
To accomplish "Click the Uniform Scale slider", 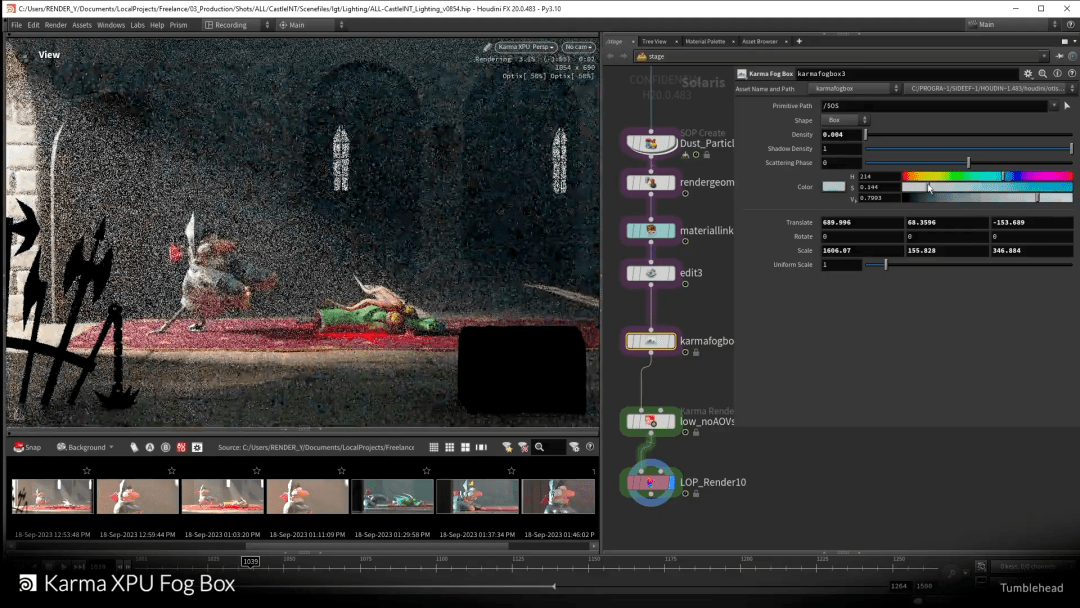I will [x=968, y=264].
